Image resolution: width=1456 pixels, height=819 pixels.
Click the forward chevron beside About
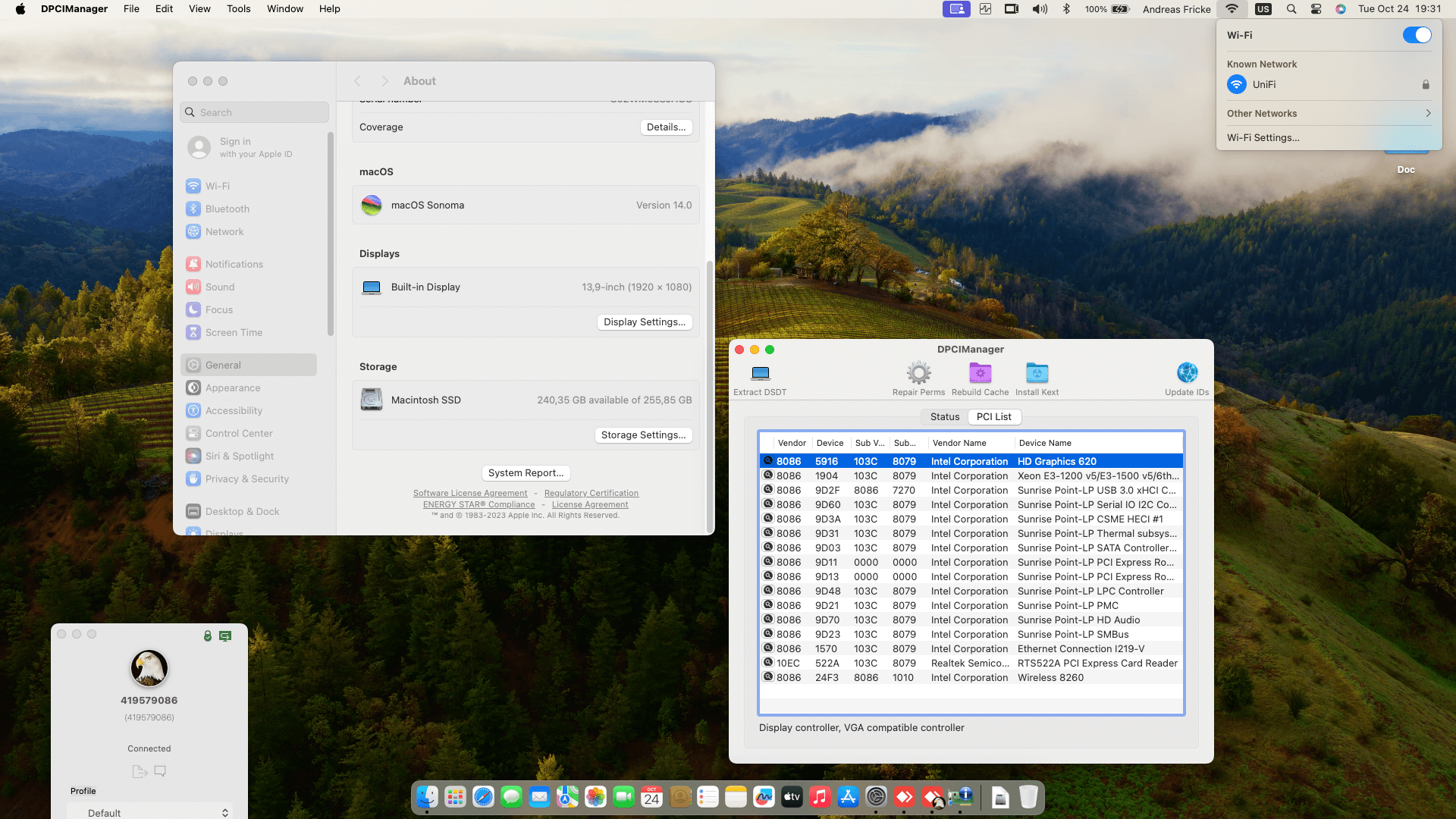point(384,81)
